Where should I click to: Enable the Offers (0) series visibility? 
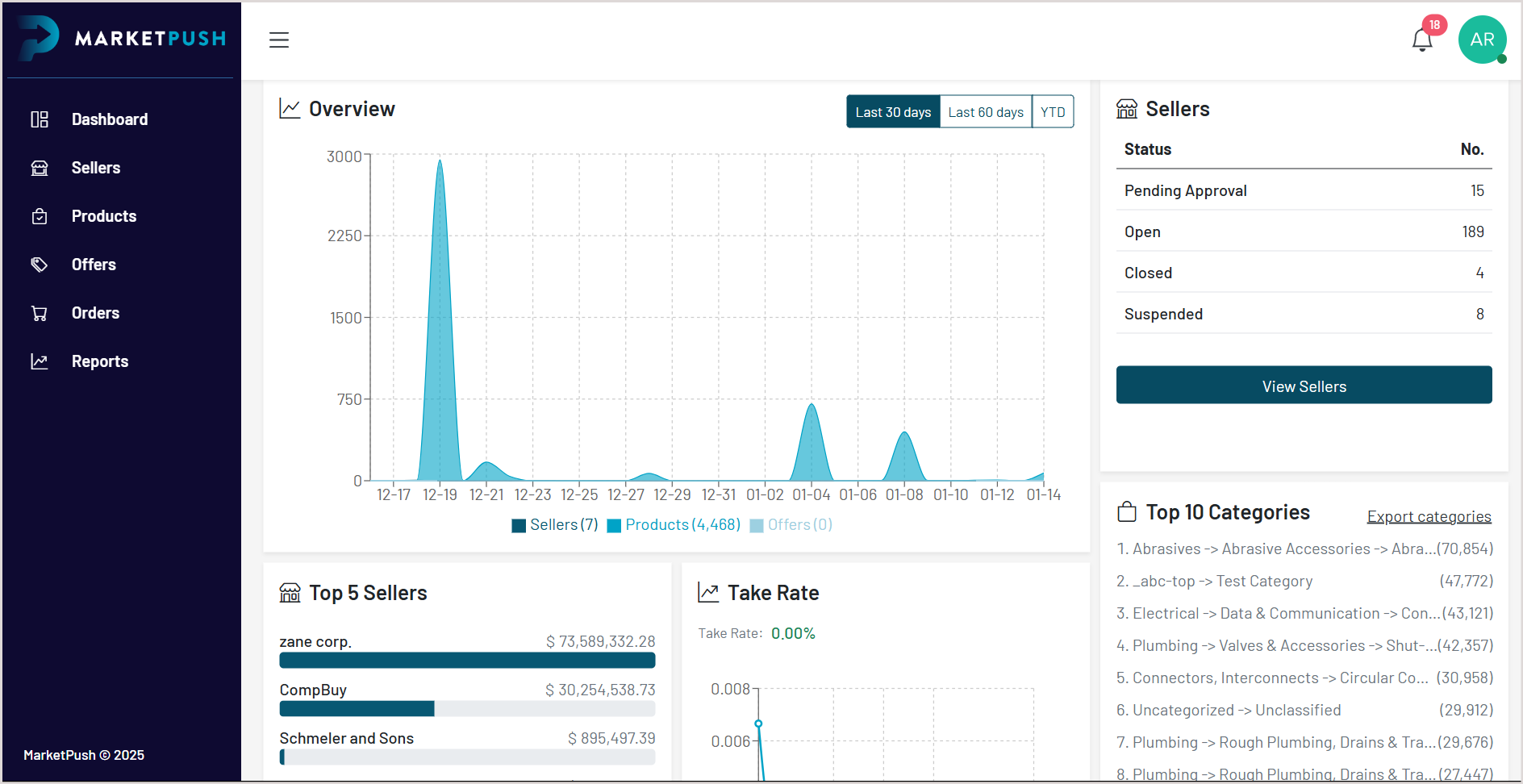pyautogui.click(x=791, y=524)
